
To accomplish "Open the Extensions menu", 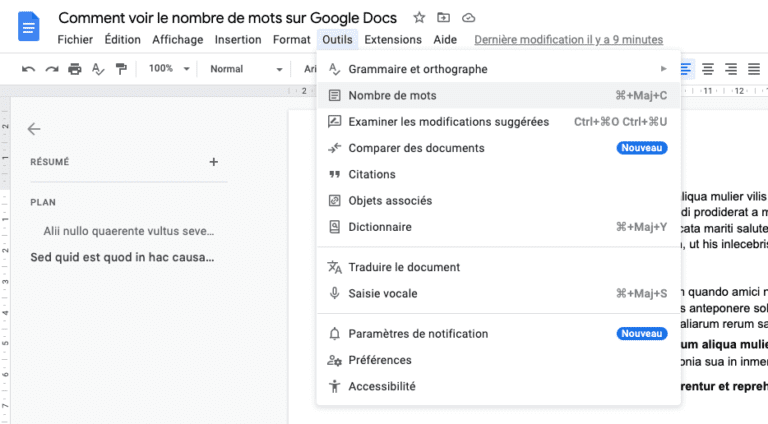I will point(393,40).
